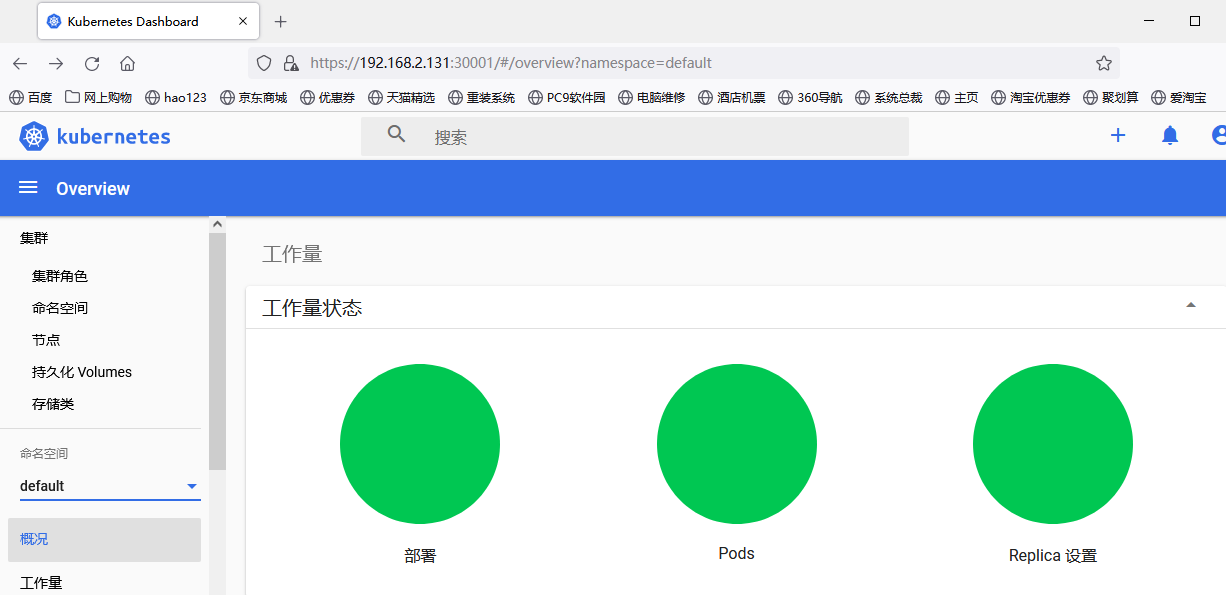Click the sidebar scrollbar up arrow

pos(217,225)
